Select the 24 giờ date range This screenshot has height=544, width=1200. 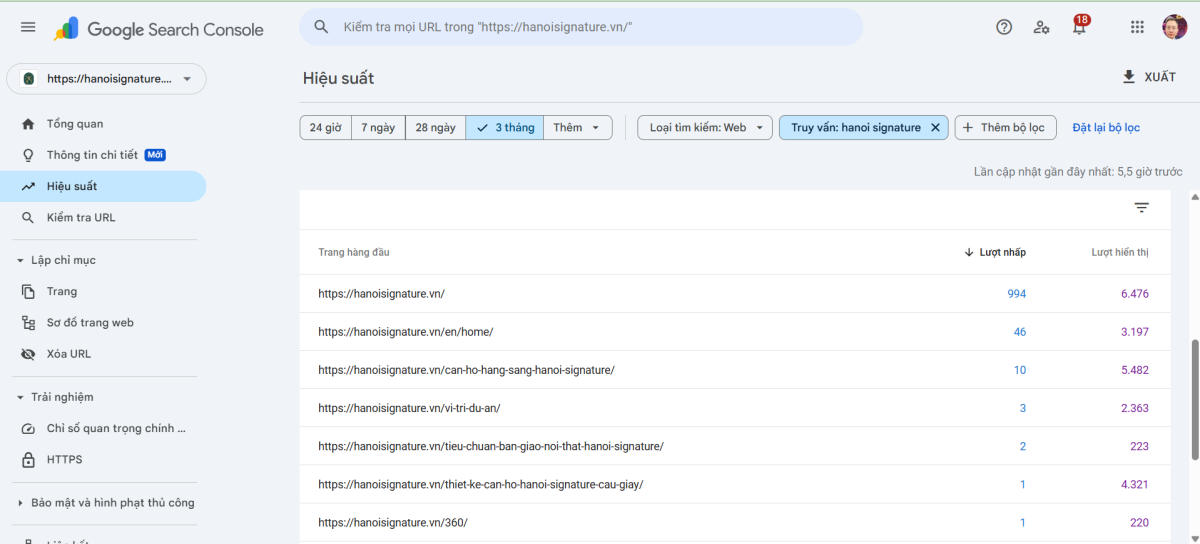point(325,128)
